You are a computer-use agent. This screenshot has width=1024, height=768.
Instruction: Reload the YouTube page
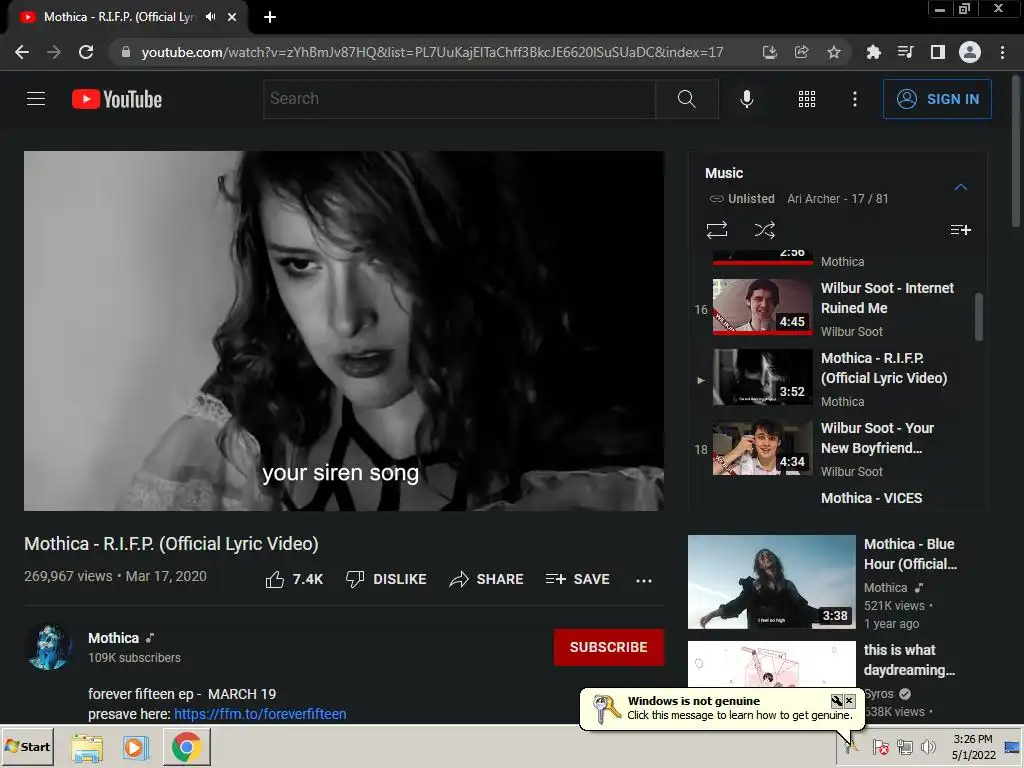86,52
